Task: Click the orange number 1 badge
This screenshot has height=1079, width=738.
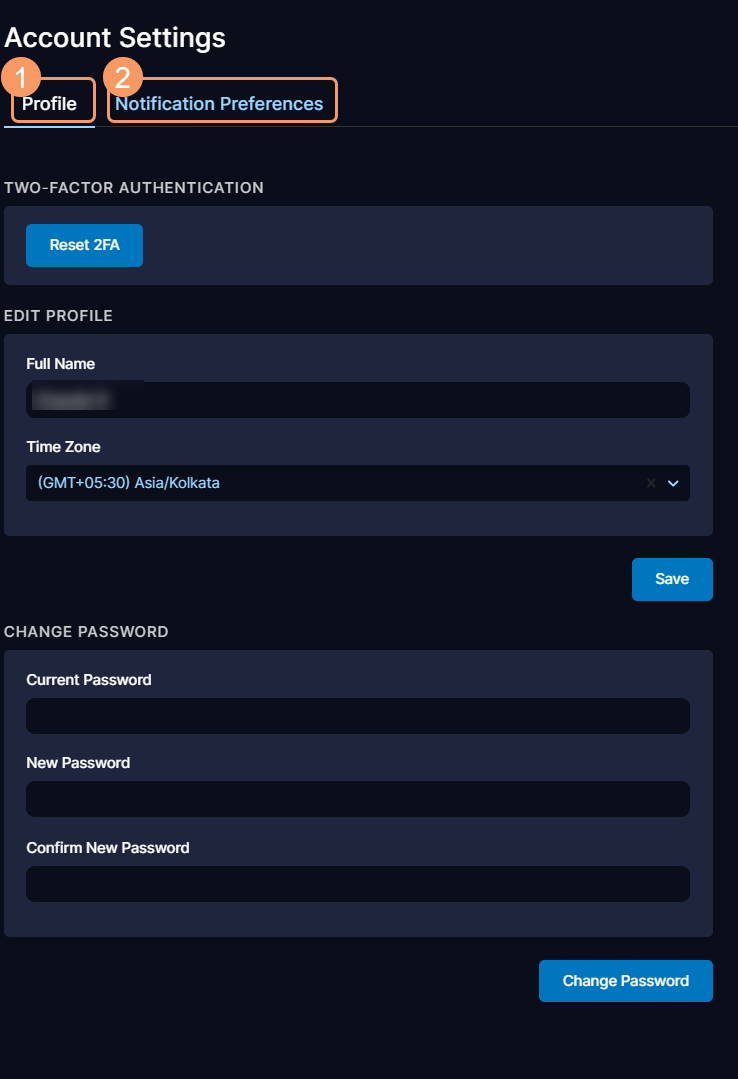Action: [22, 77]
